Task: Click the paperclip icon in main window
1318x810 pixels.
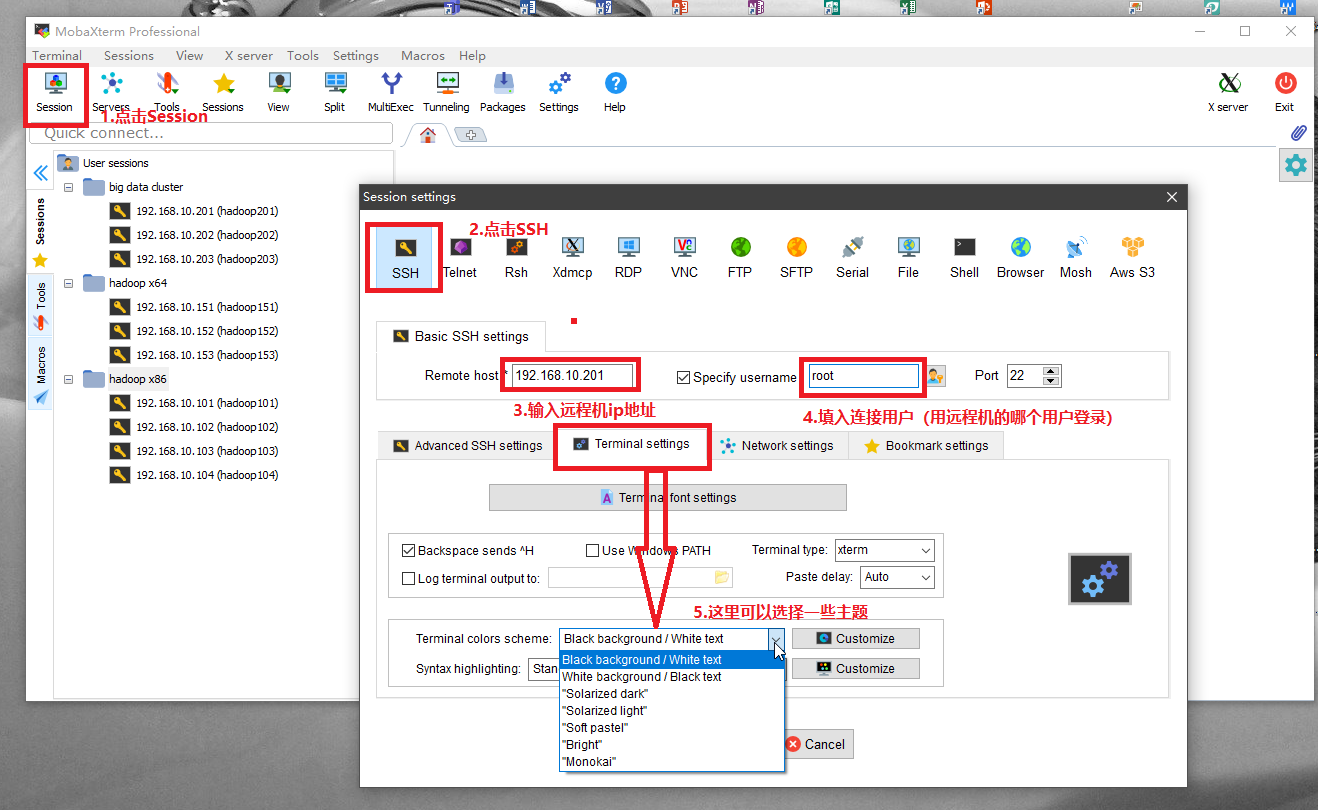Action: [1298, 133]
